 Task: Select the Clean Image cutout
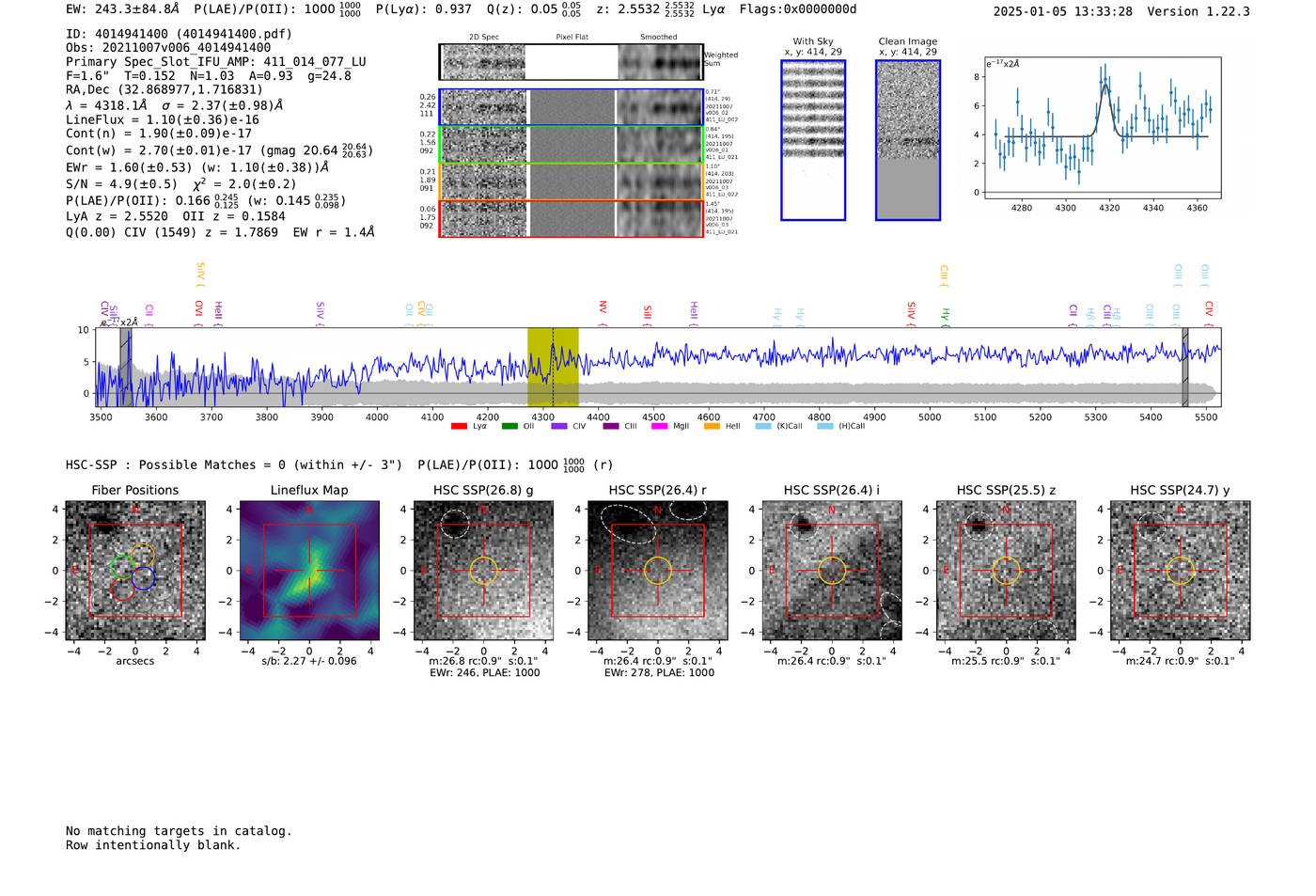point(908,140)
